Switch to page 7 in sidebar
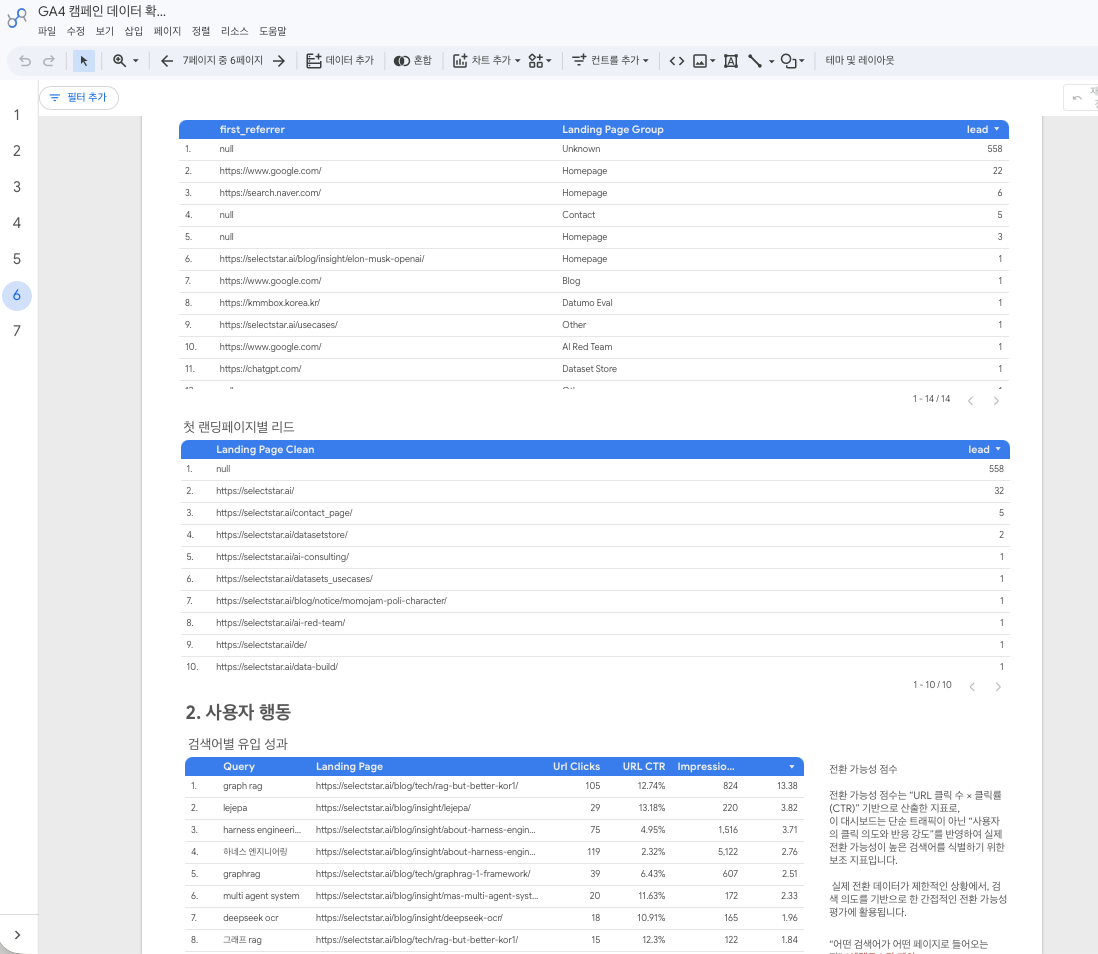Viewport: 1098px width, 954px height. point(17,331)
